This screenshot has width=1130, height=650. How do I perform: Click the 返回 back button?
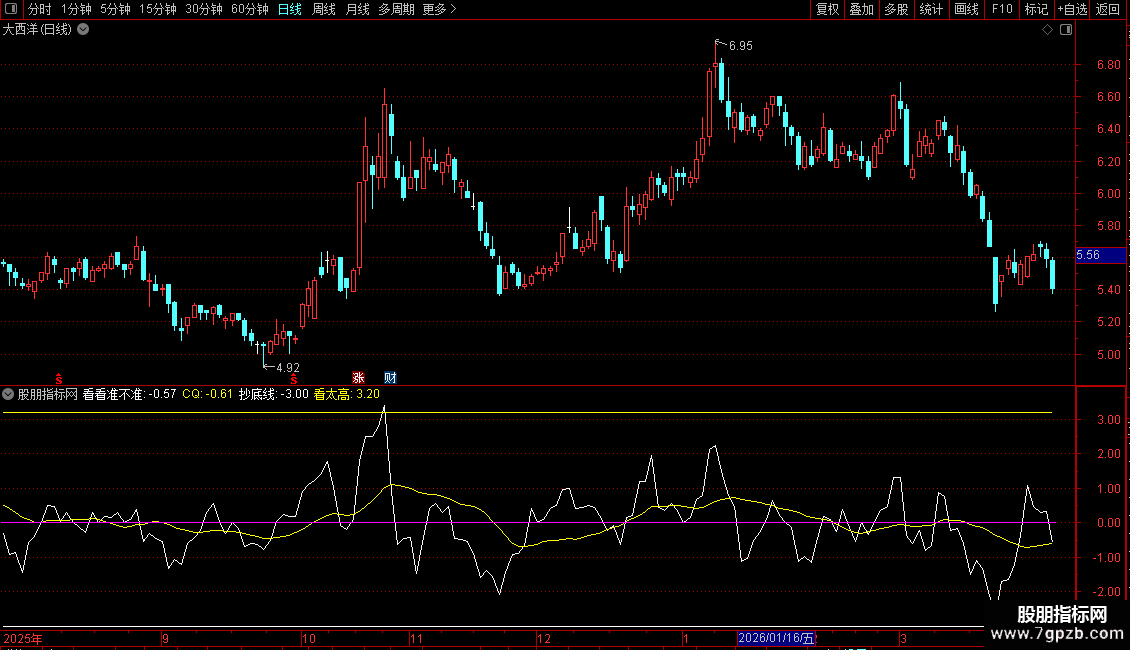1108,9
